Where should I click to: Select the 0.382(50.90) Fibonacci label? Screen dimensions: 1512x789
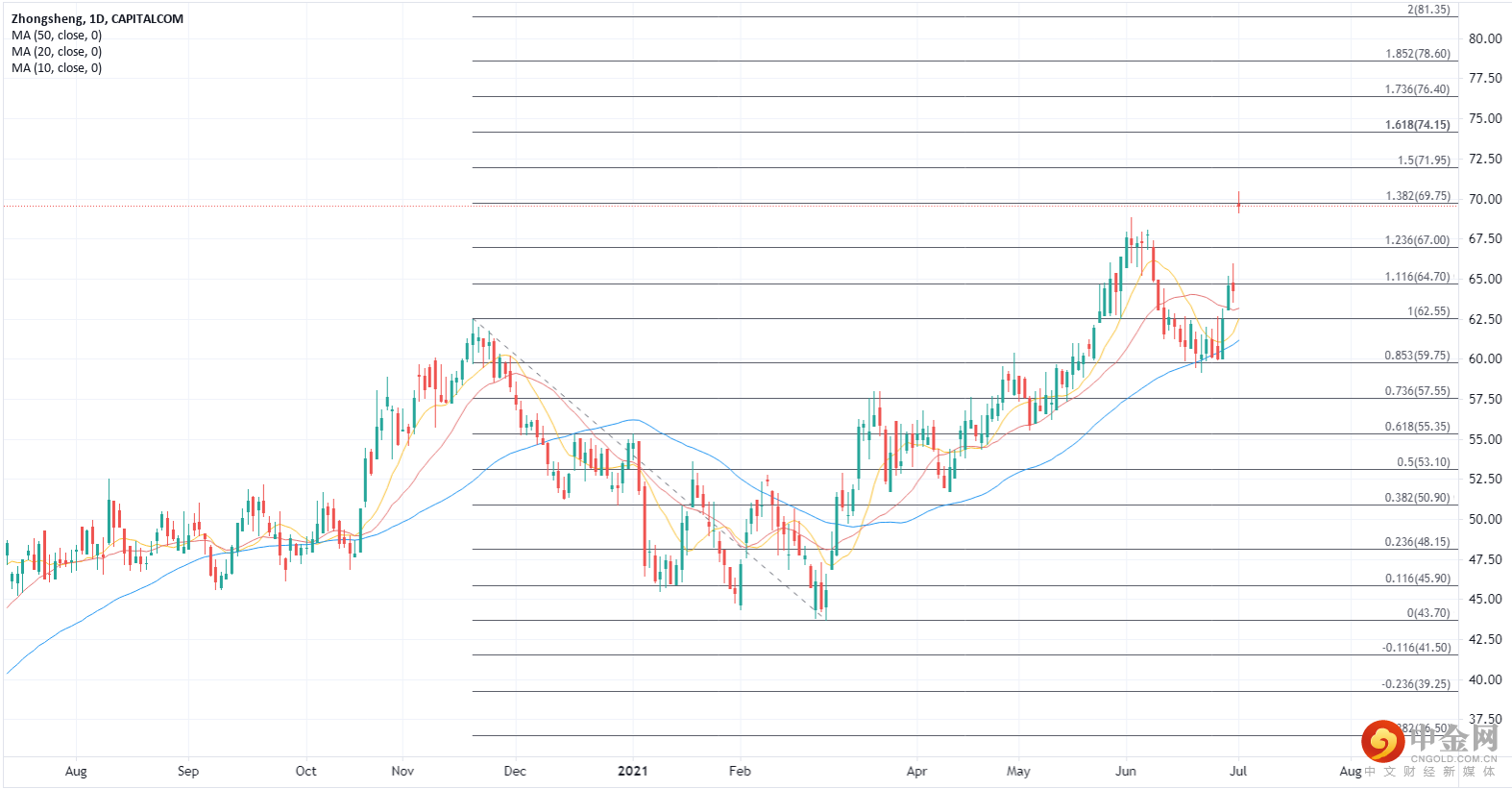pyautogui.click(x=1418, y=498)
